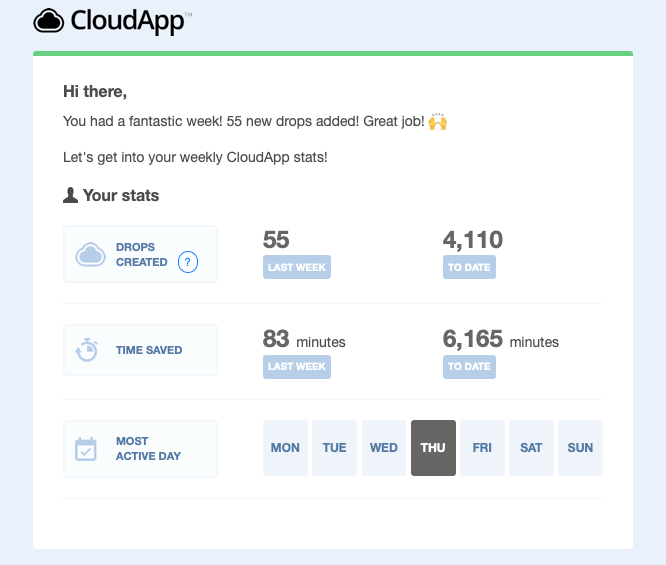Click the stopwatch icon in Time Saved
666x565 pixels.
pos(87,350)
